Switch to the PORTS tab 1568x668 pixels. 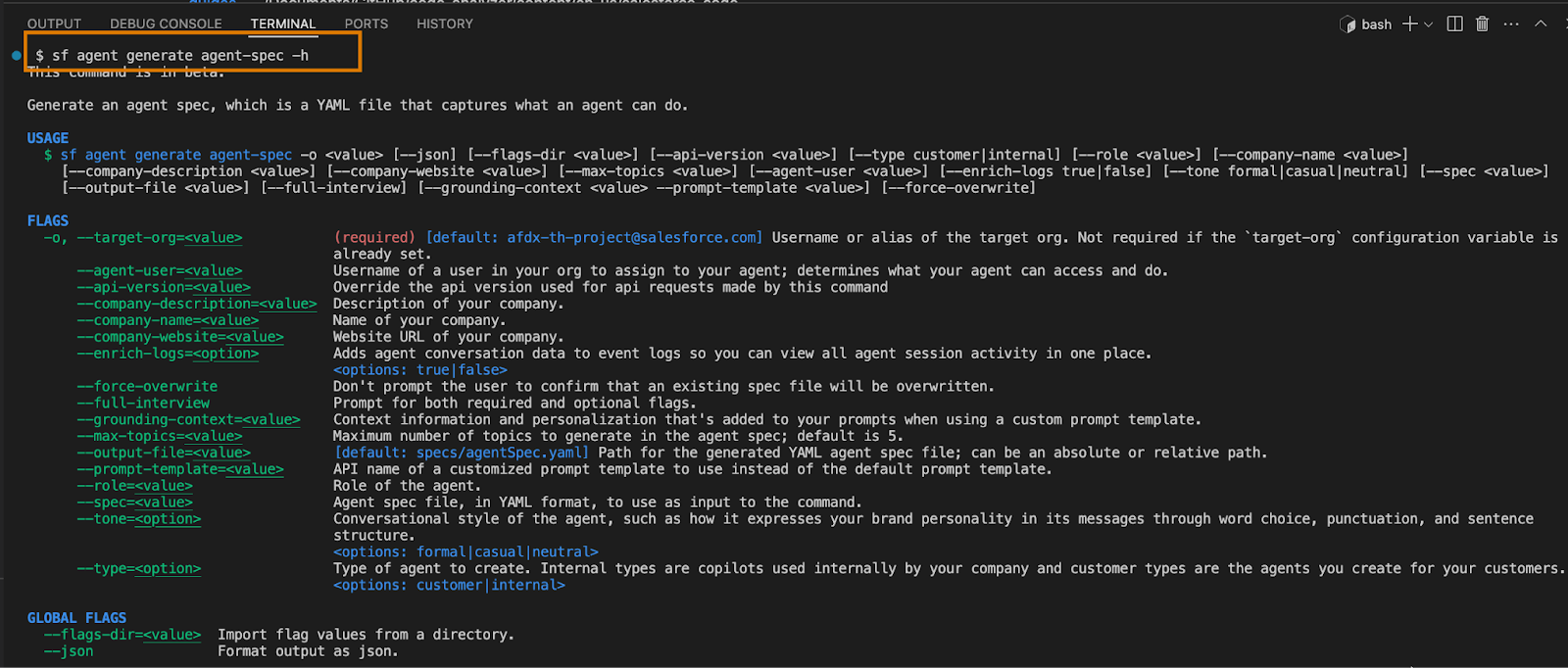coord(366,24)
